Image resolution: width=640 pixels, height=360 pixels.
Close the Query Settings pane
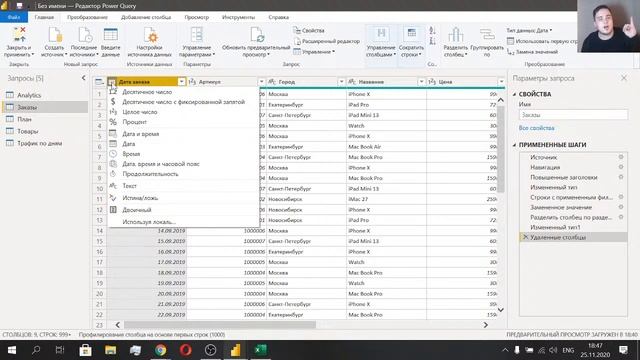click(624, 78)
